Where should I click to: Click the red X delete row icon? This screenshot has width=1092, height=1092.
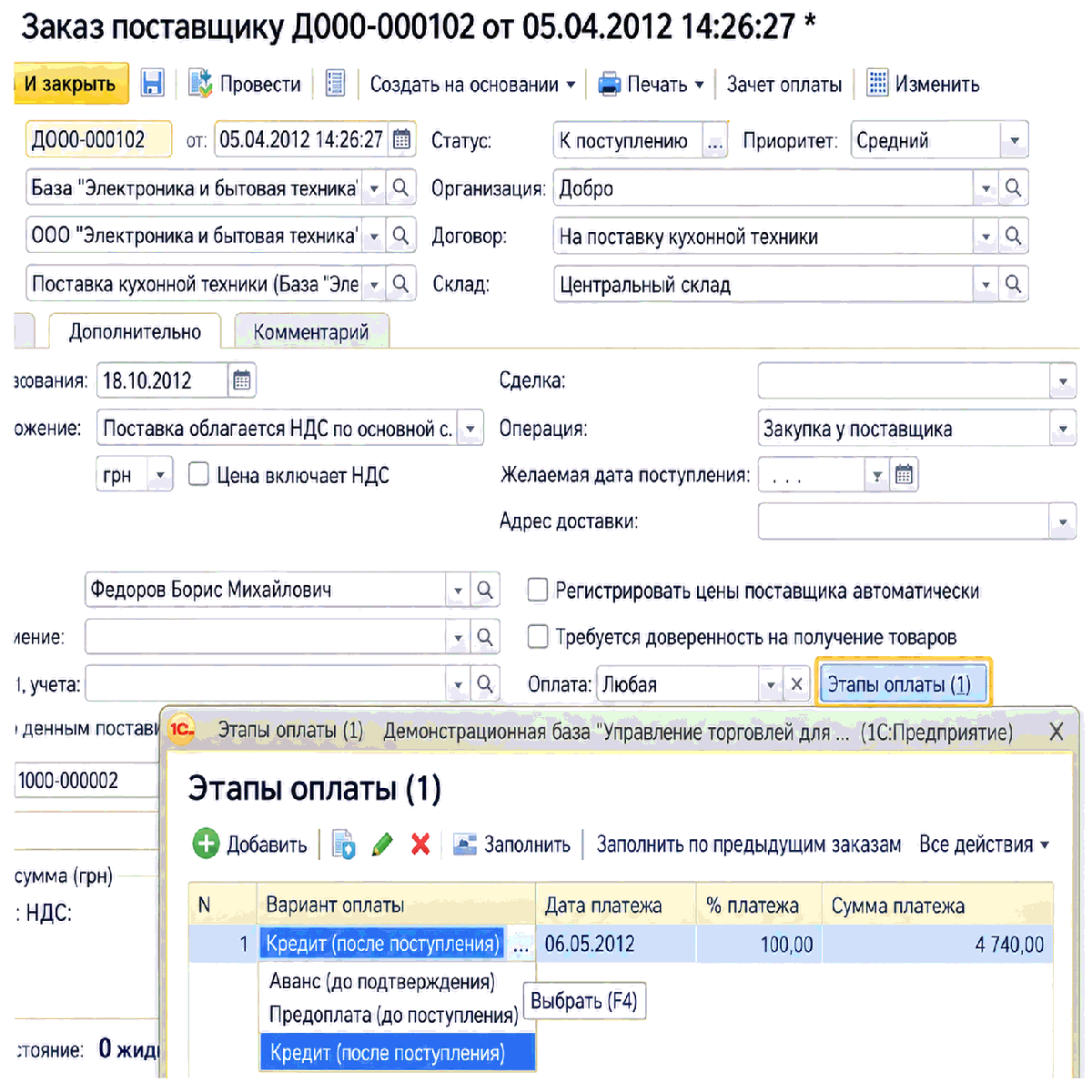pyautogui.click(x=420, y=844)
